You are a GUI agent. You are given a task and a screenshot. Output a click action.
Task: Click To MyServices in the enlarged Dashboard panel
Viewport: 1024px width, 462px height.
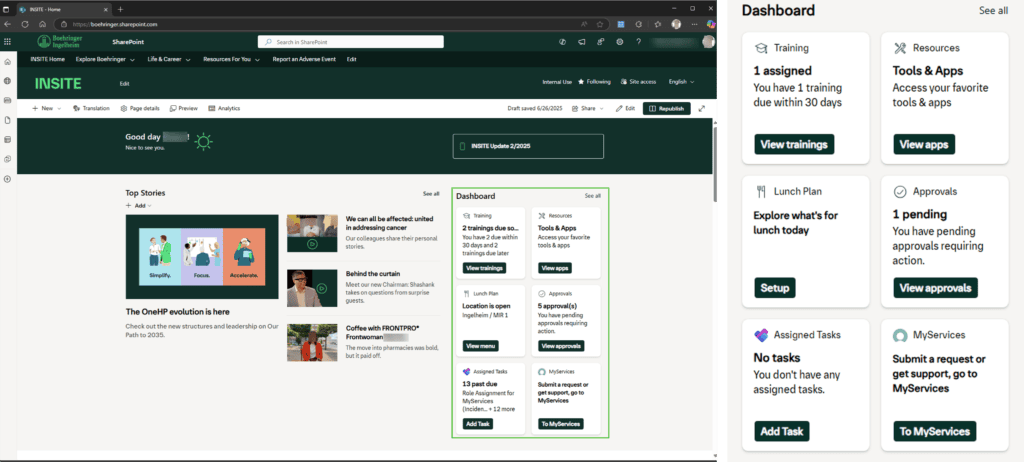(x=935, y=431)
